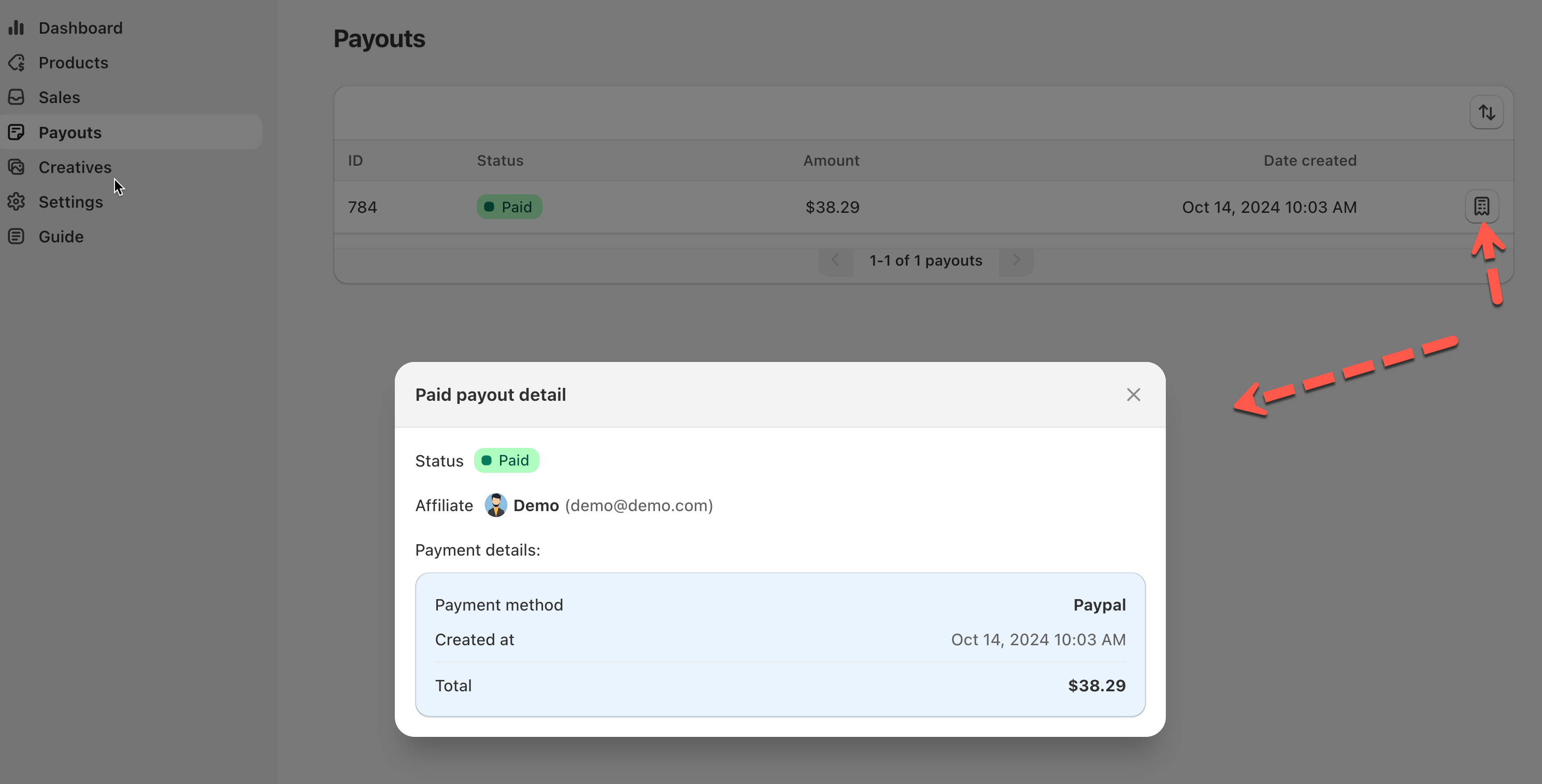Click the Sales inbox icon
The width and height of the screenshot is (1542, 784).
click(16, 97)
